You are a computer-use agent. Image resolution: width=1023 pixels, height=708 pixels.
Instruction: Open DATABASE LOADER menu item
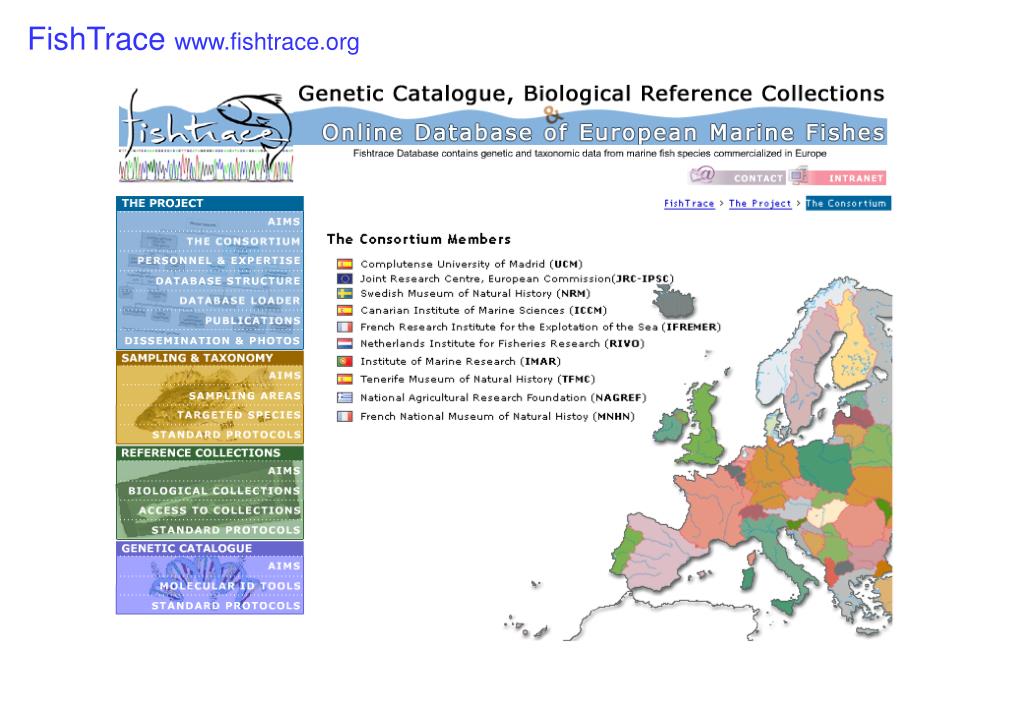pyautogui.click(x=240, y=301)
